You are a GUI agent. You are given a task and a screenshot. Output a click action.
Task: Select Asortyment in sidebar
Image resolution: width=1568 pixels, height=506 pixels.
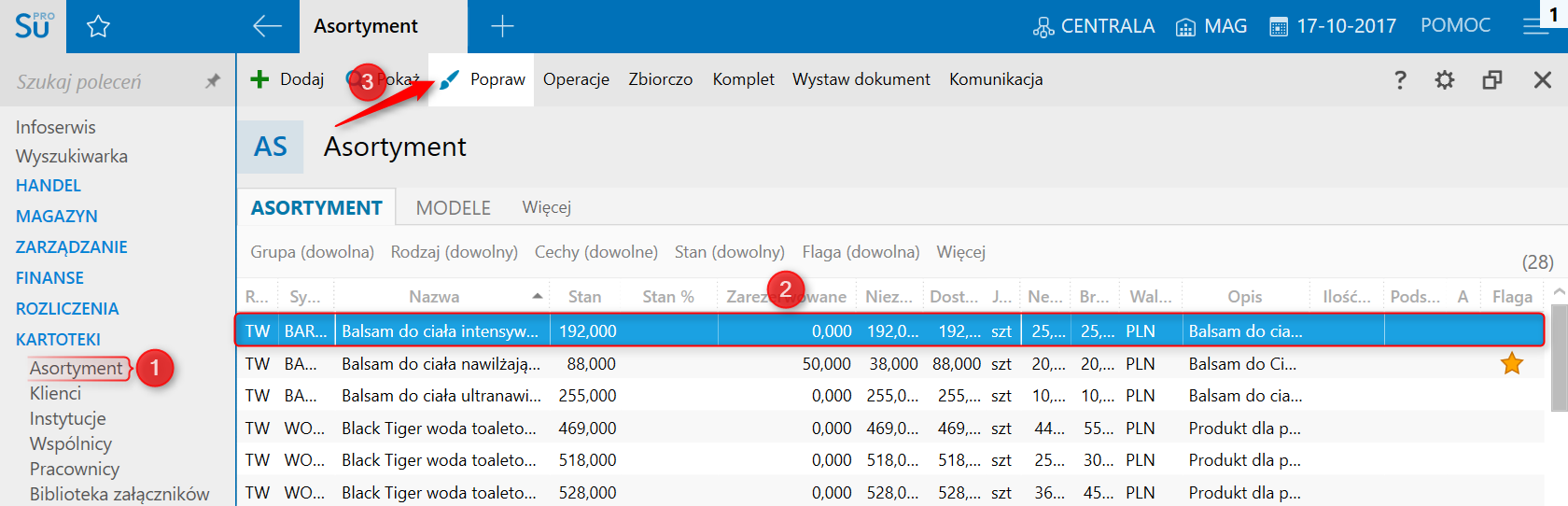pos(77,369)
